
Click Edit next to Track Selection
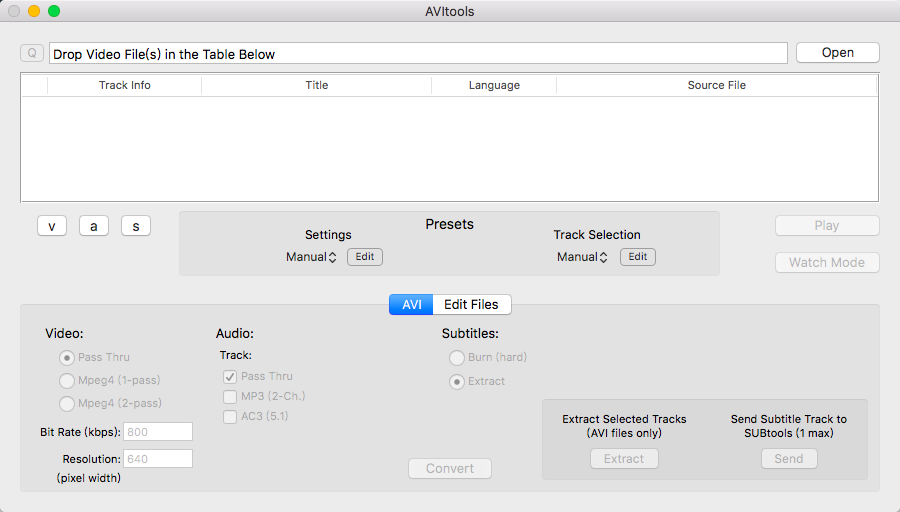point(638,257)
